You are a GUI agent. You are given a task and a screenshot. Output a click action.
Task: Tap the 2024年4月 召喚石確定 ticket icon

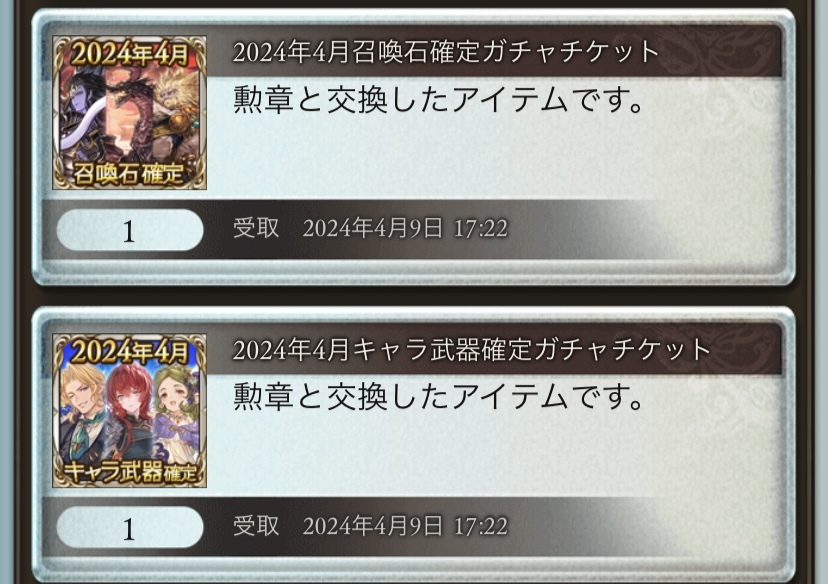[x=129, y=112]
